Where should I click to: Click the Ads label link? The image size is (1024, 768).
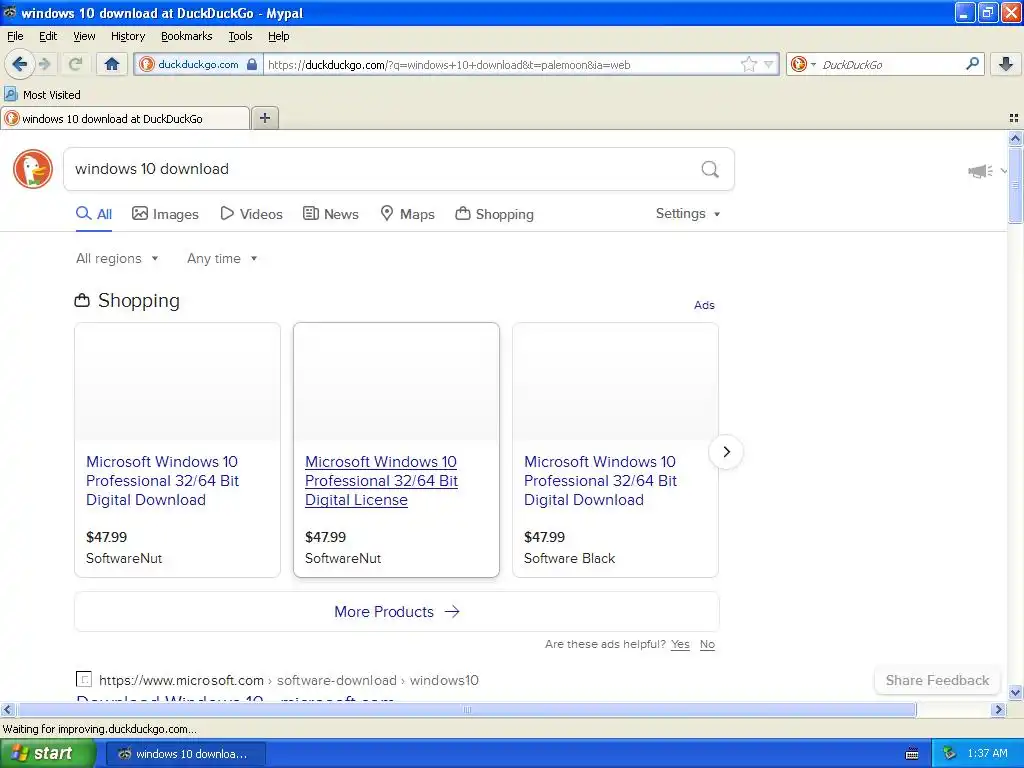pos(704,305)
